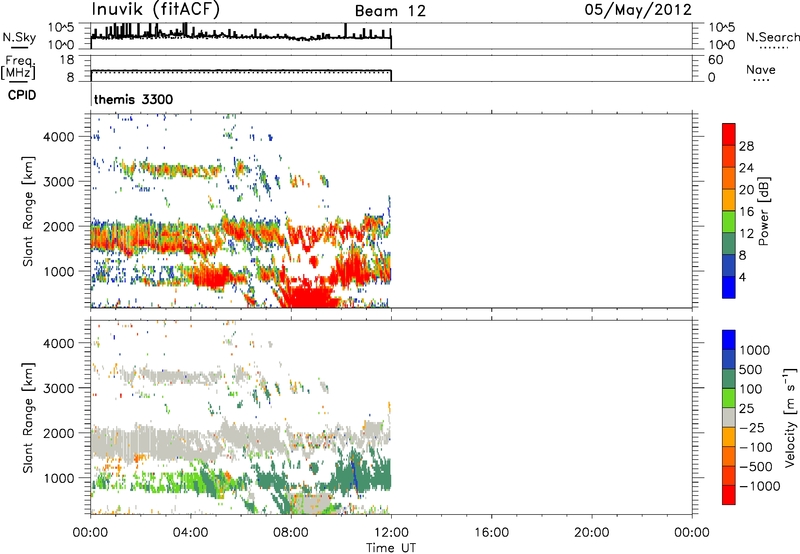
Task: Click the "16" label on the power colorbar
Action: pyautogui.click(x=746, y=211)
